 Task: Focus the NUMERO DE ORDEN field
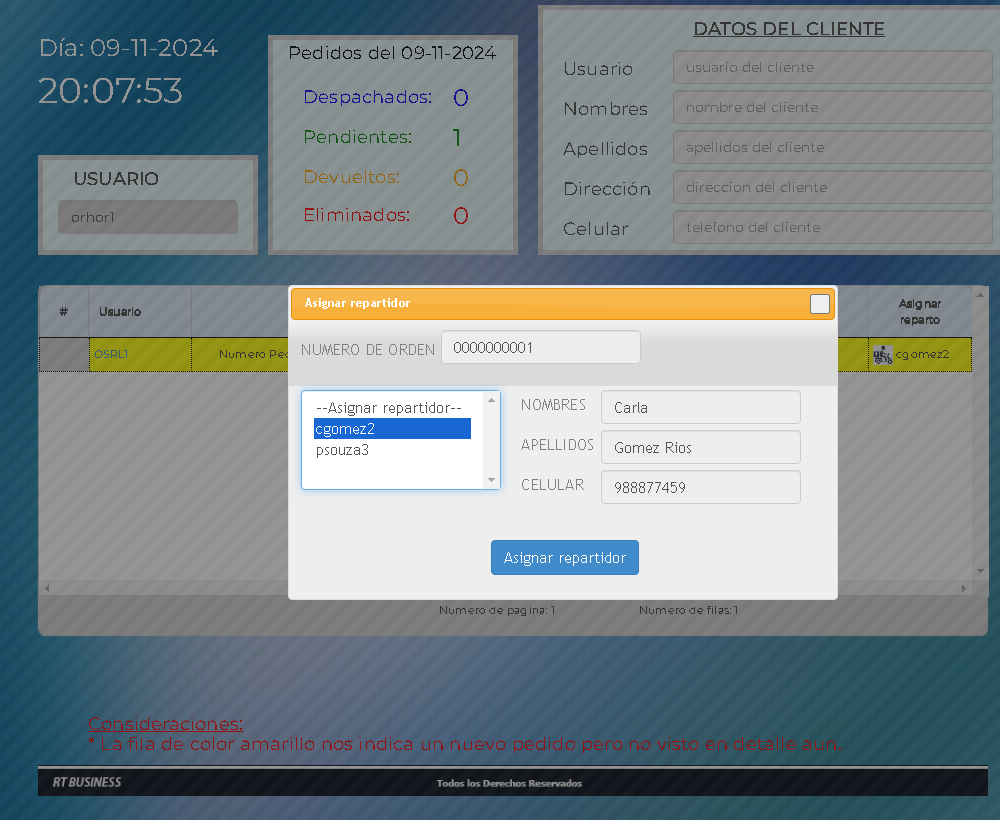tap(540, 348)
